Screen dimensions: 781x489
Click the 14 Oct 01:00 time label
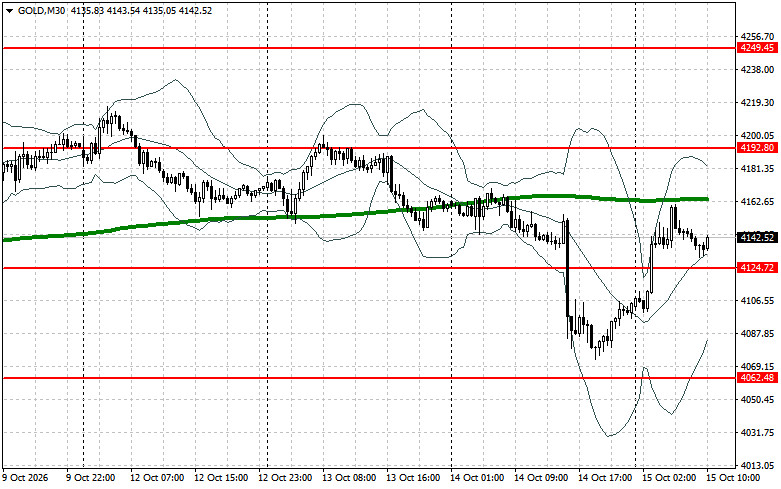pos(477,478)
